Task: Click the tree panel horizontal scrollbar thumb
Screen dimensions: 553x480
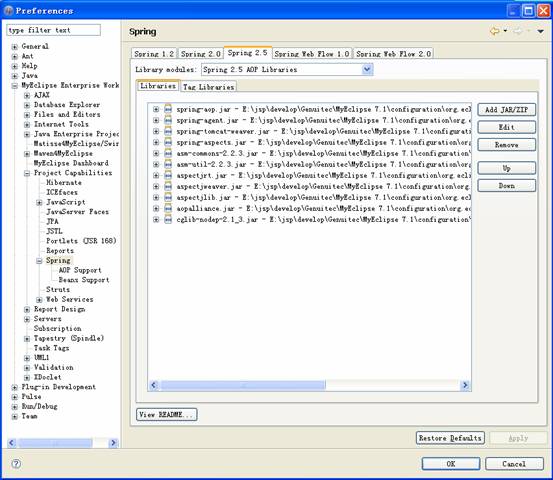Action: [55, 443]
